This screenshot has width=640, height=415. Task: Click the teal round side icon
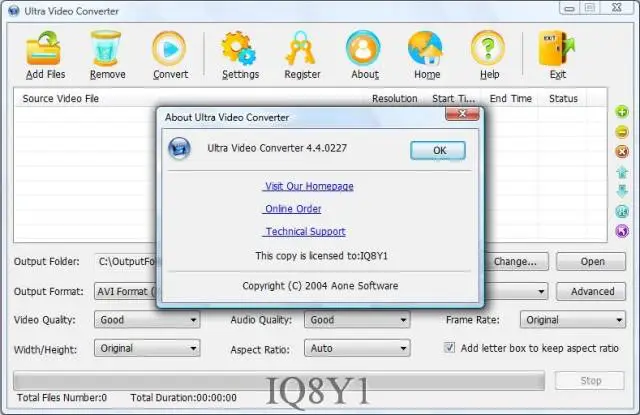[x=622, y=211]
